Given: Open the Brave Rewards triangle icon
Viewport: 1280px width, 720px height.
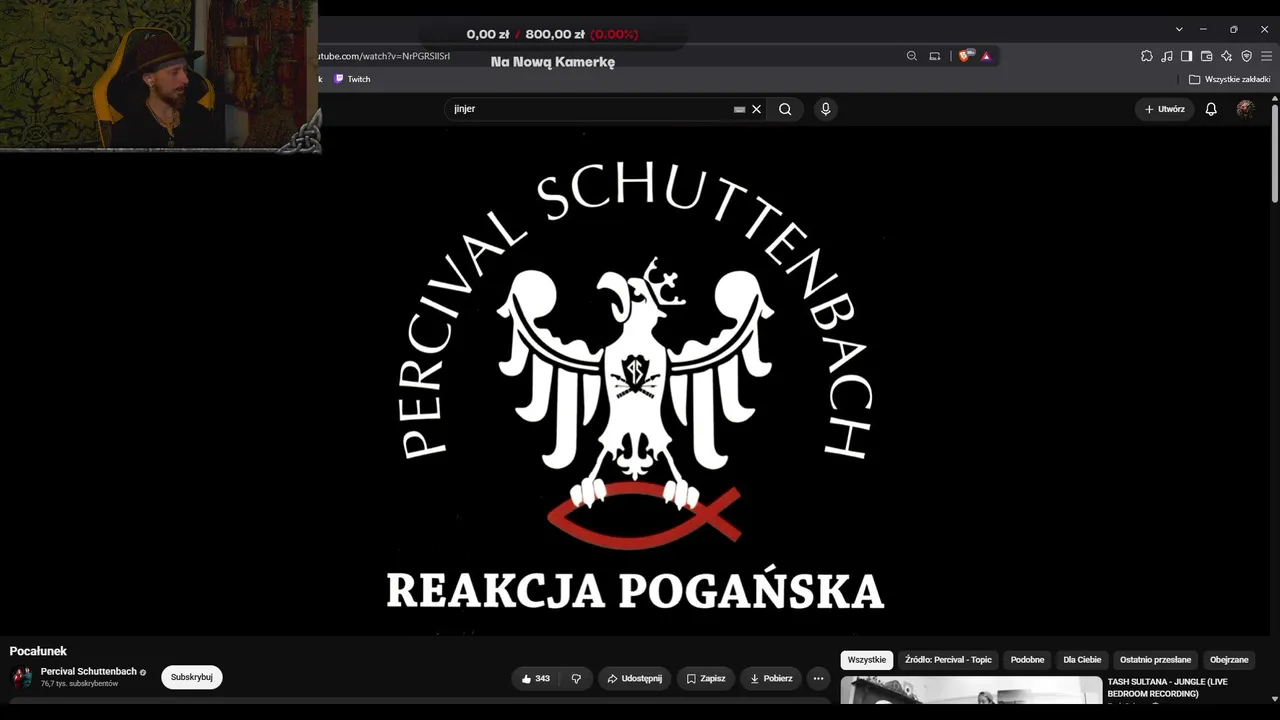Looking at the screenshot, I should tap(986, 56).
